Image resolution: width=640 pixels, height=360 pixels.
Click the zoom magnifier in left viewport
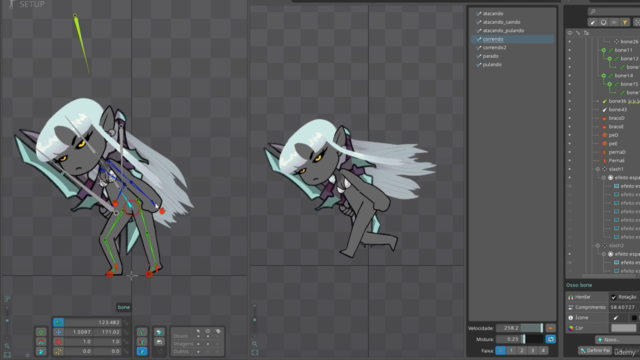7,346
